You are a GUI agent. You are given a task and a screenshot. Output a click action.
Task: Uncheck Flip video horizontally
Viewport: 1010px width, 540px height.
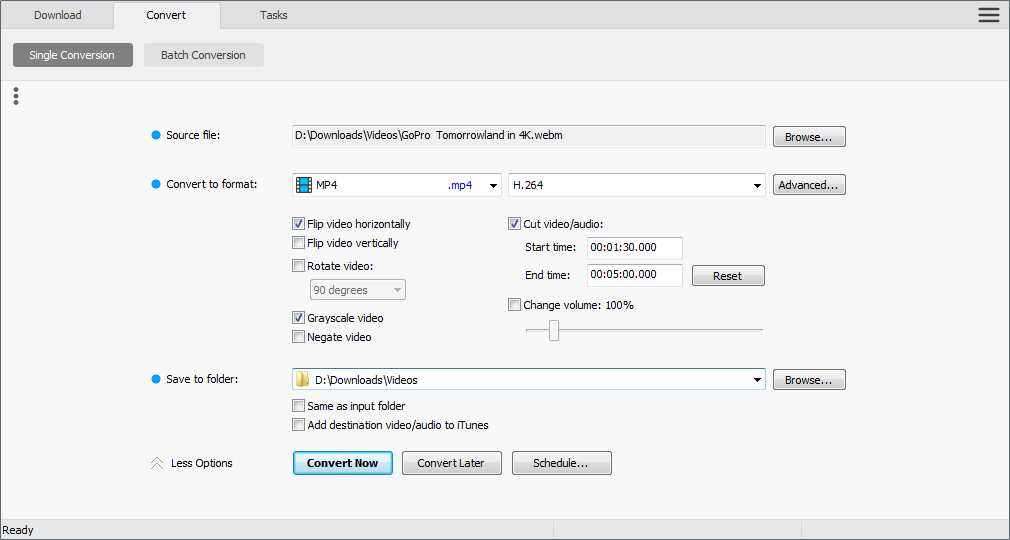pyautogui.click(x=298, y=224)
